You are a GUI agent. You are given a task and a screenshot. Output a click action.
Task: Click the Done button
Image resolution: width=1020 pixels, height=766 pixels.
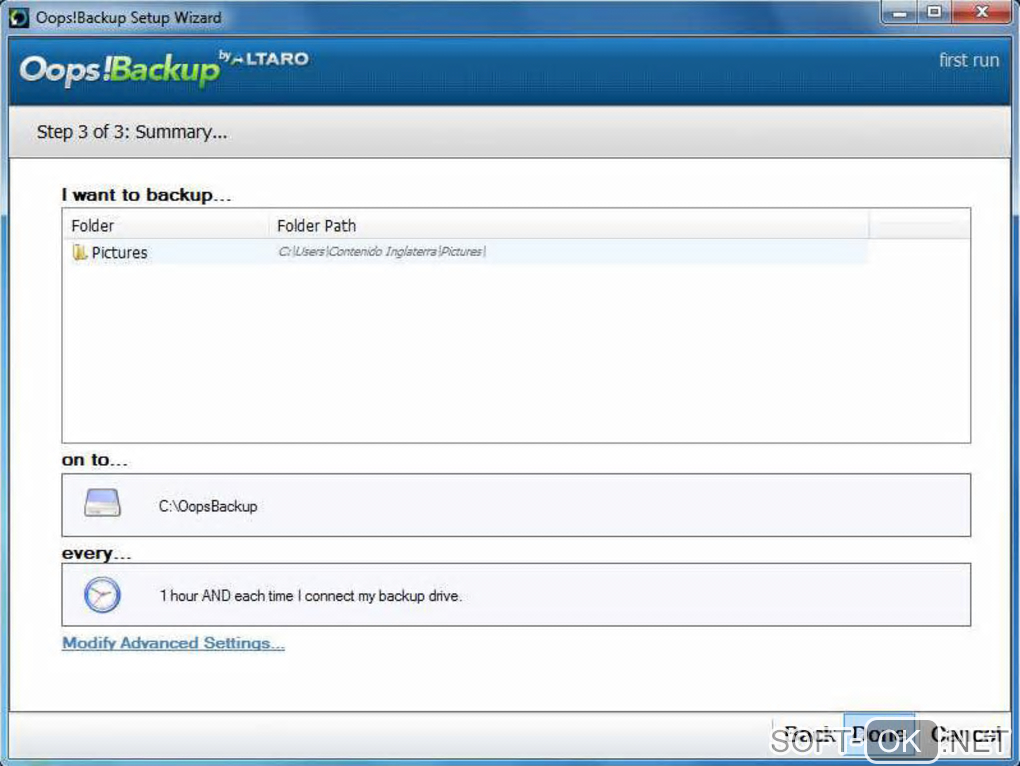tap(879, 735)
